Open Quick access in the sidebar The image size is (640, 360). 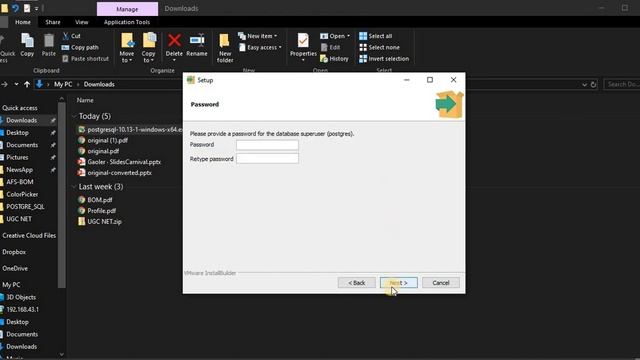[20, 108]
